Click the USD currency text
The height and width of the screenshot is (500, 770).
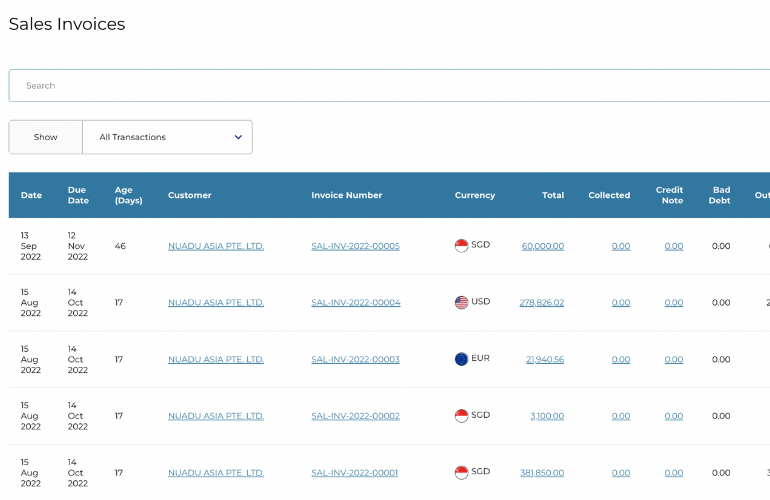[x=481, y=301]
